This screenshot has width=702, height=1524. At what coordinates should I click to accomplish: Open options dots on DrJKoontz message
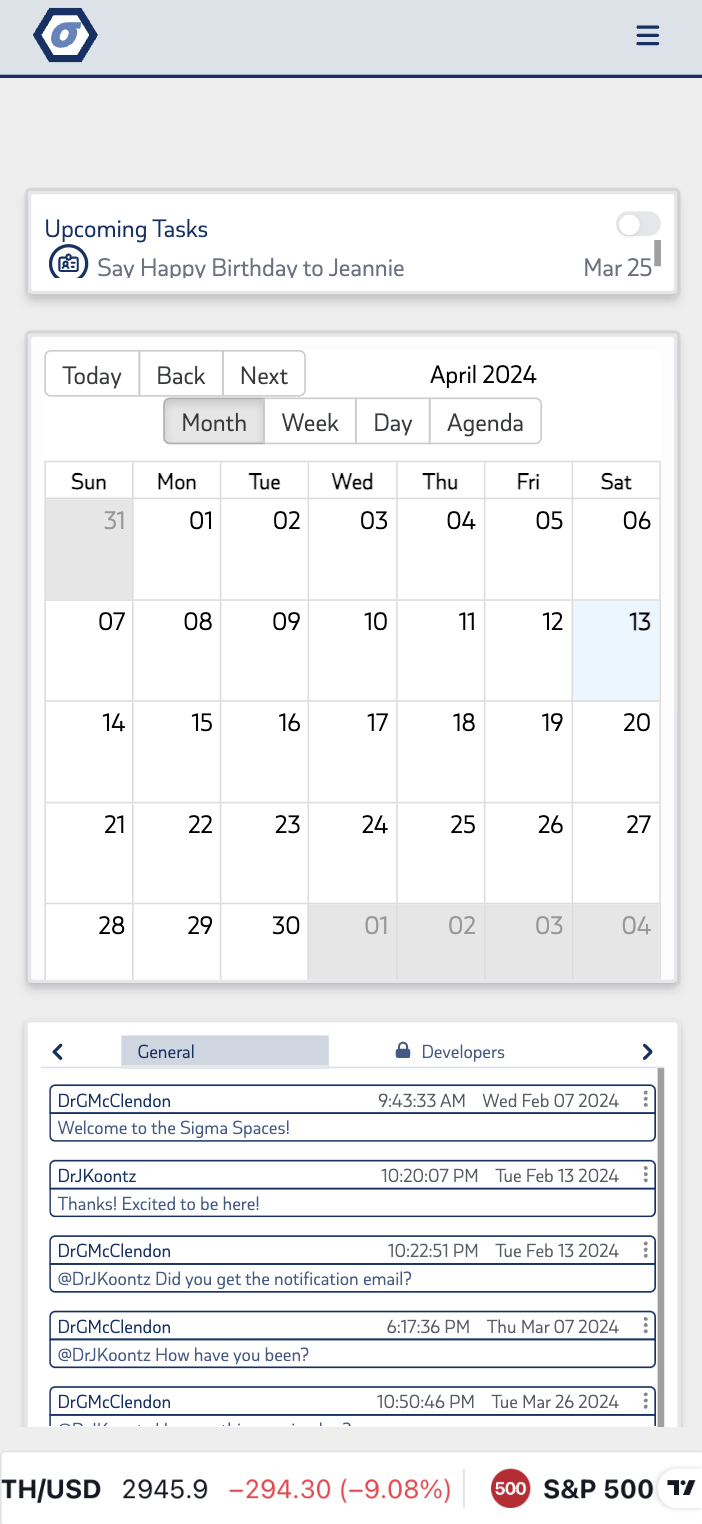[646, 1175]
